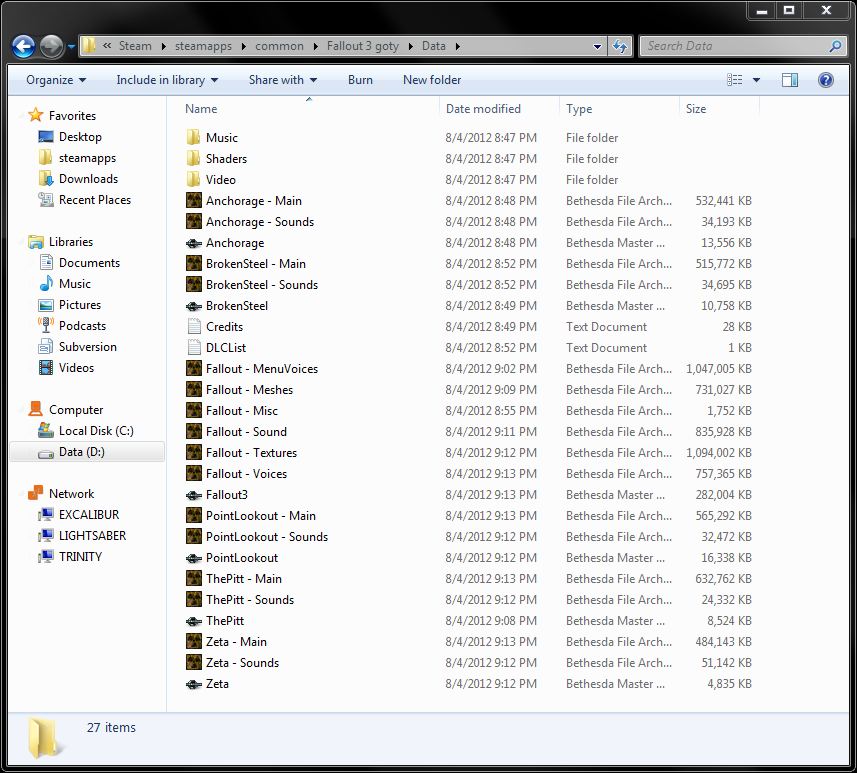Navigate to common in the address breadcrumb
The image size is (857, 773).
coord(279,46)
